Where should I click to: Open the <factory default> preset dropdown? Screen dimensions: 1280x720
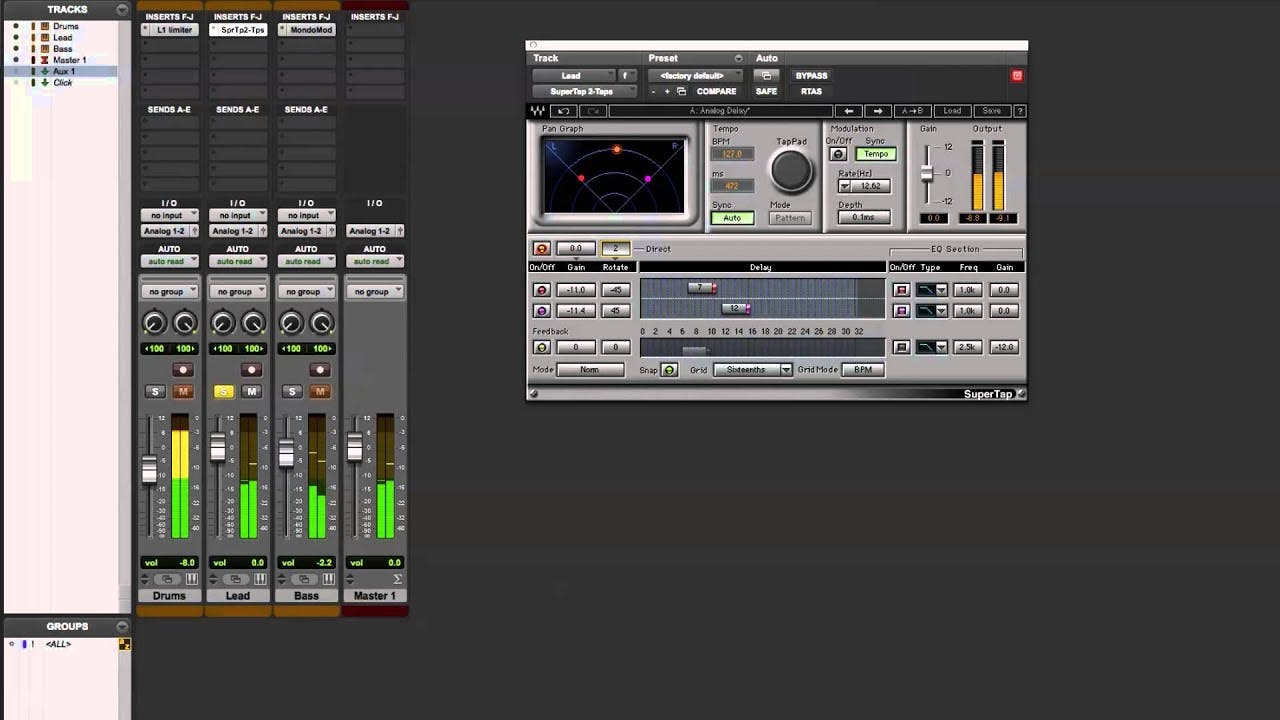[x=693, y=75]
